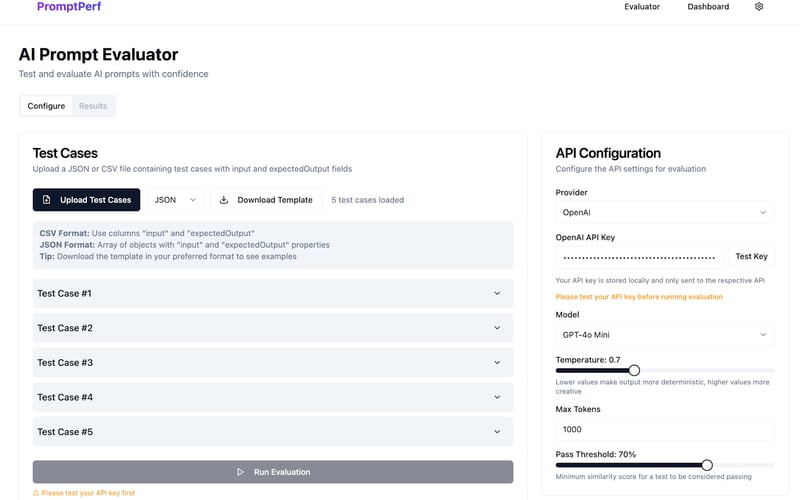Click 'Your API key is stored locally' note
This screenshot has width=800, height=500.
coord(660,281)
